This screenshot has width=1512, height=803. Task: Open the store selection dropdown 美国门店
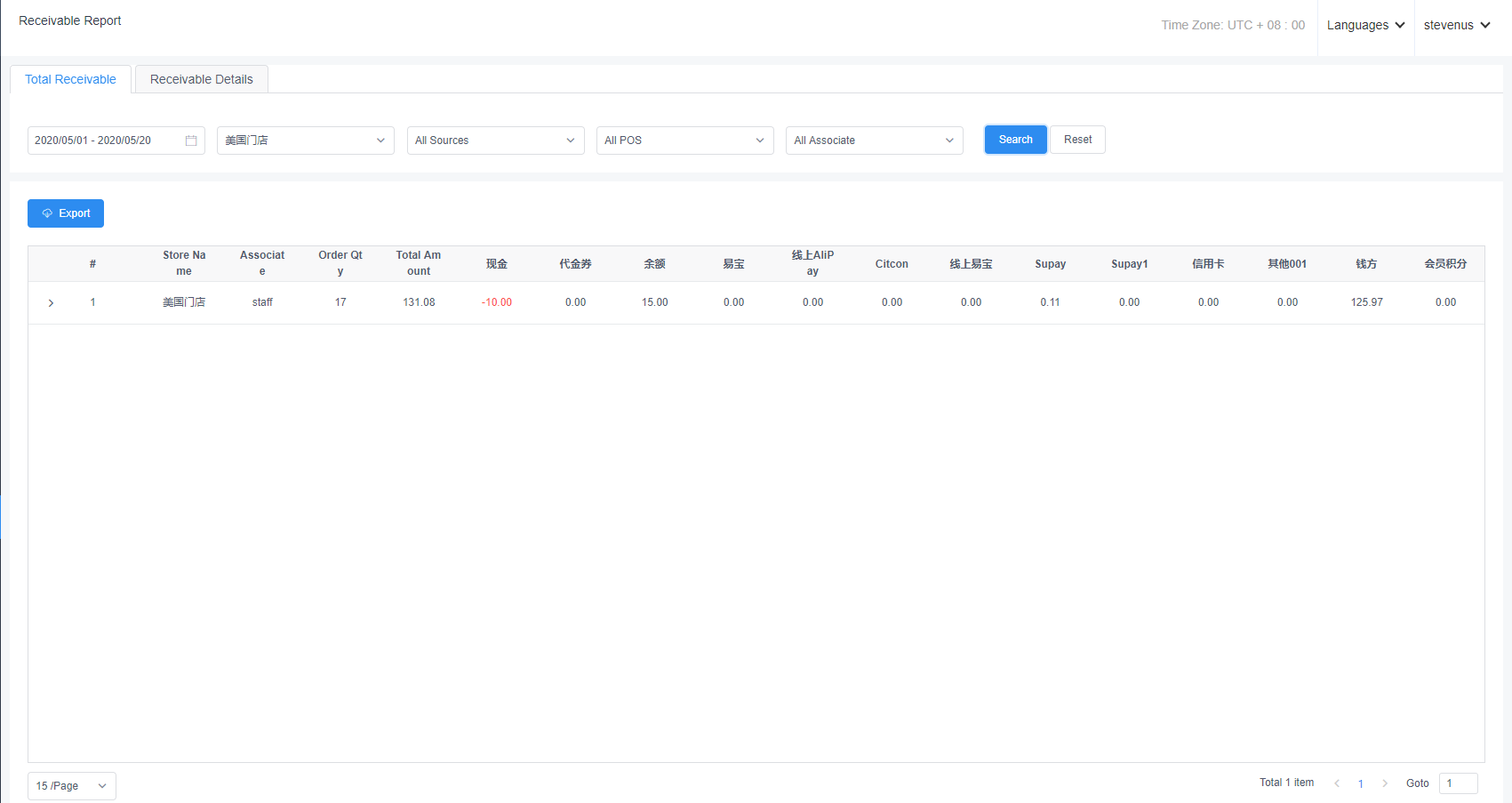[305, 141]
